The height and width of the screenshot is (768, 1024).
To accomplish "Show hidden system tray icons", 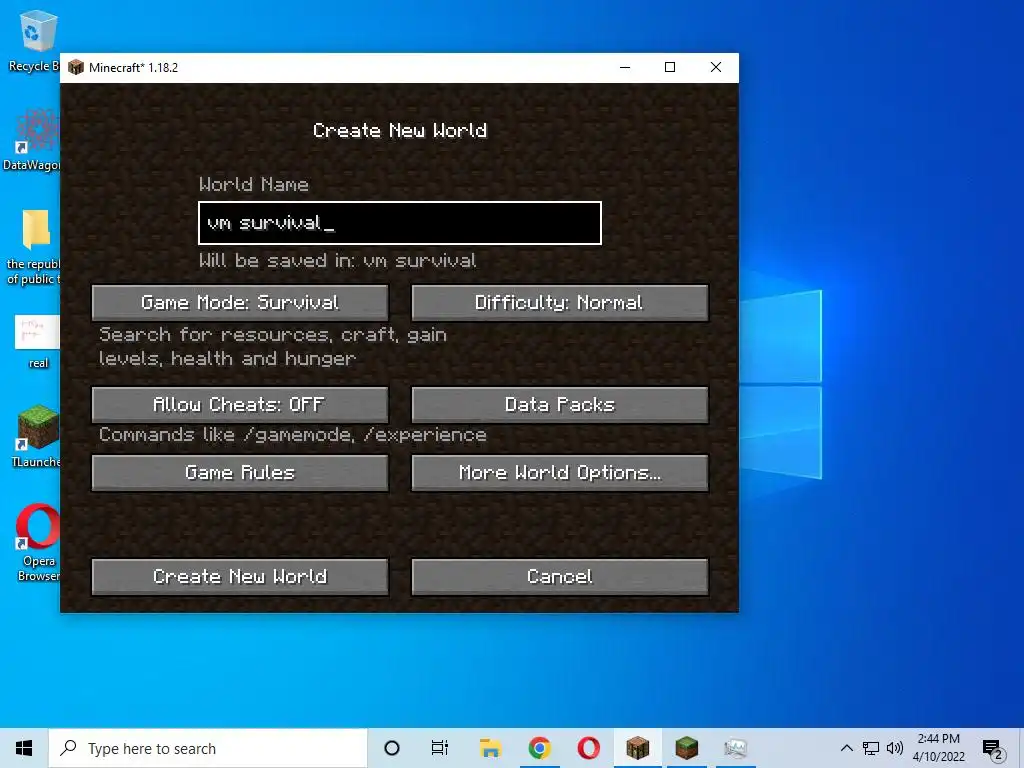I will pyautogui.click(x=846, y=748).
